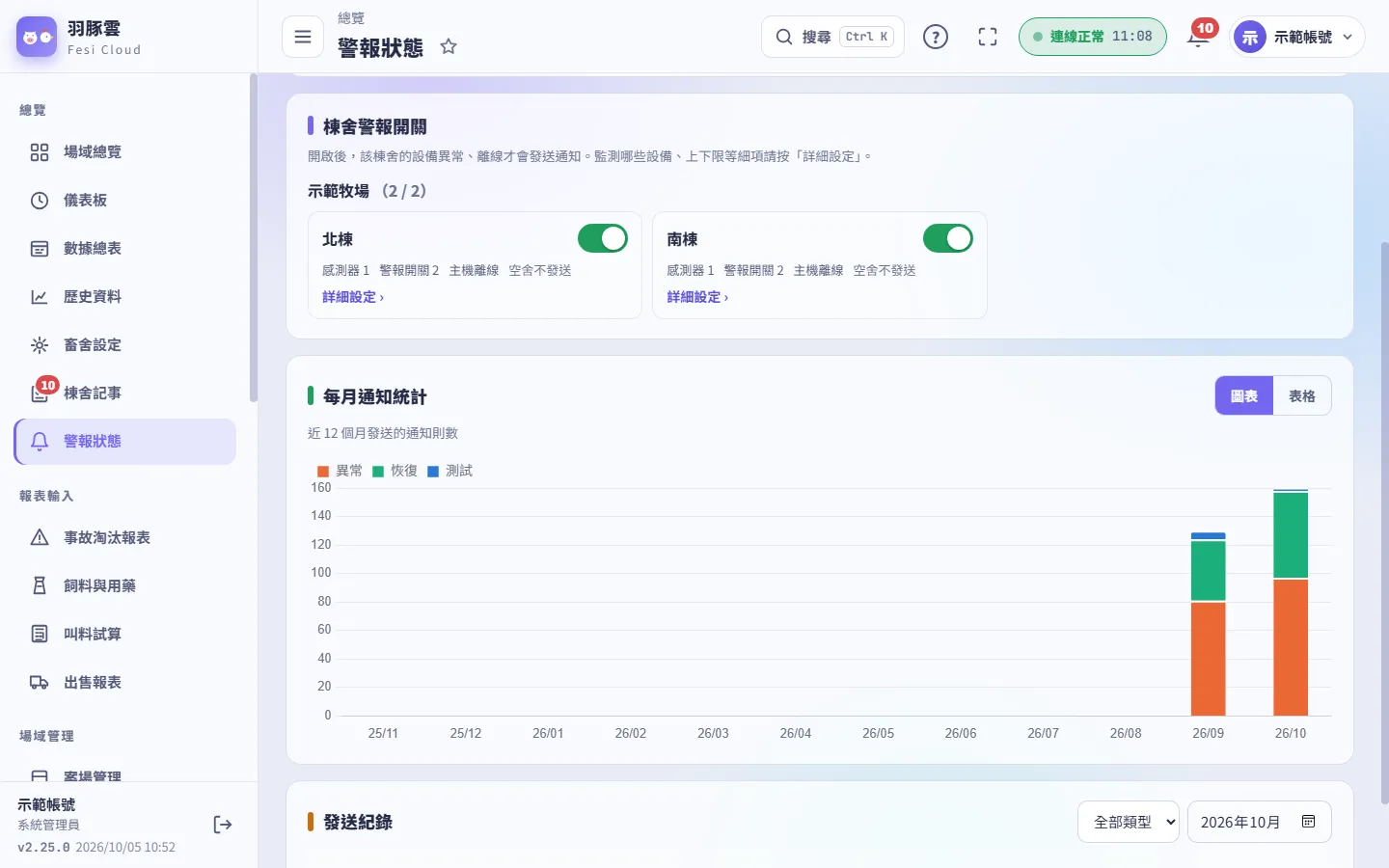
Task: Open the 搜尋 Ctrl K search box
Action: click(x=832, y=37)
